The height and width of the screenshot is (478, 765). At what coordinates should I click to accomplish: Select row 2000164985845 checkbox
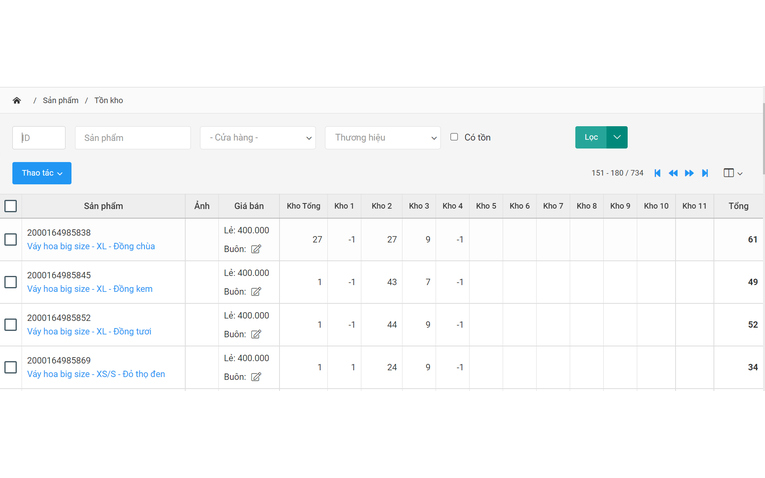[x=10, y=282]
